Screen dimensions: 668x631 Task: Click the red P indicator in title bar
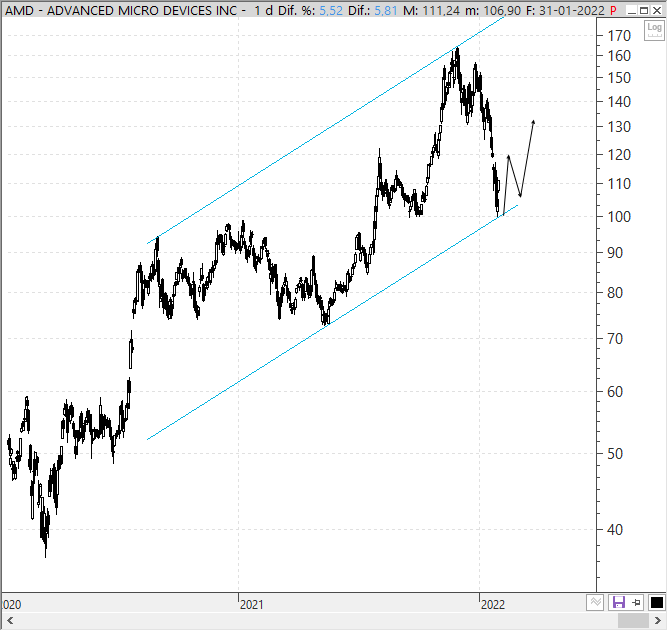pyautogui.click(x=613, y=11)
